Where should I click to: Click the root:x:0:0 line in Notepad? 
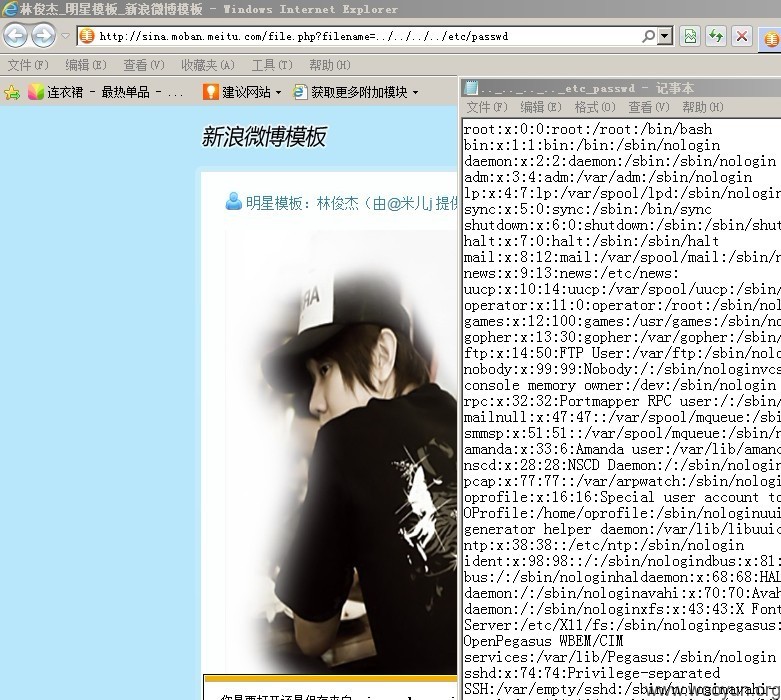click(x=588, y=130)
